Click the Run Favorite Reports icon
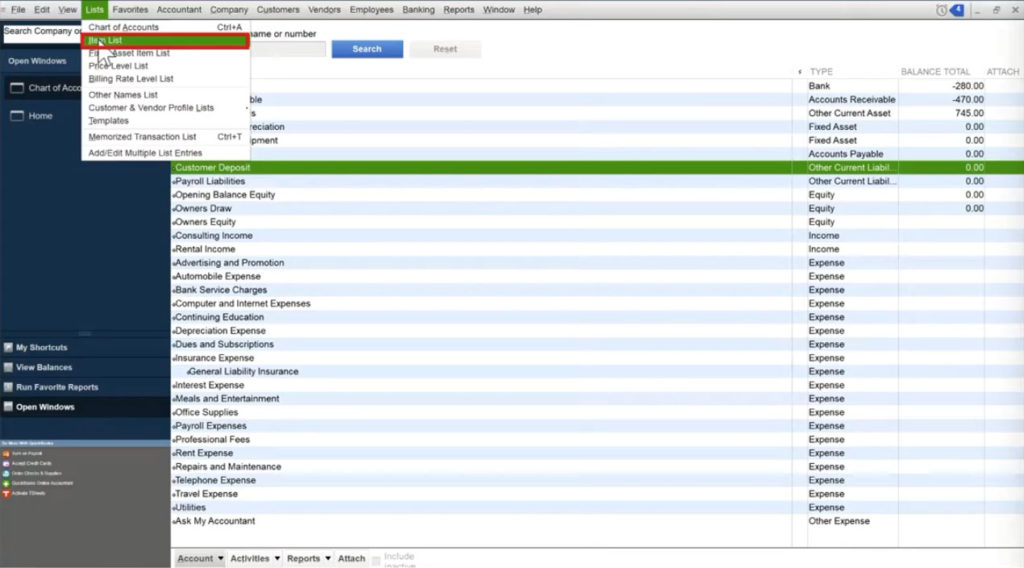1024x568 pixels. [x=8, y=387]
